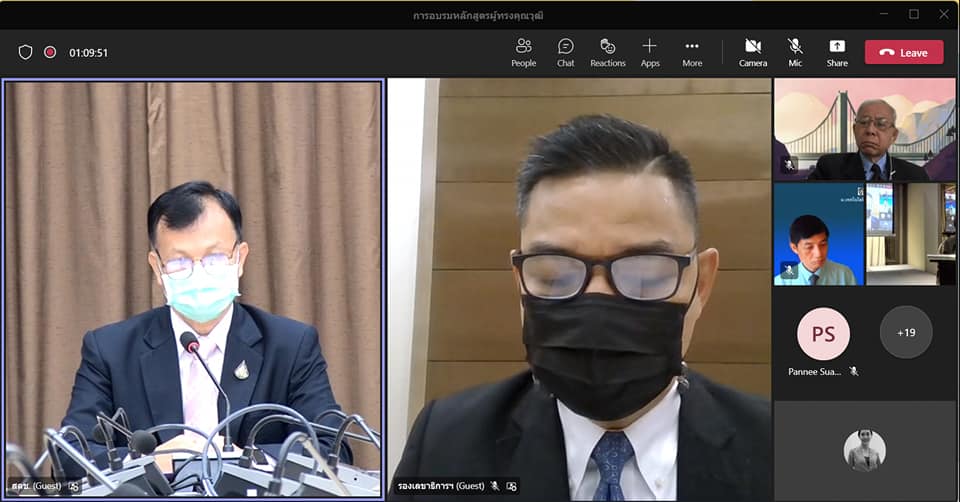
Task: Toggle the Camera on
Action: [x=753, y=52]
